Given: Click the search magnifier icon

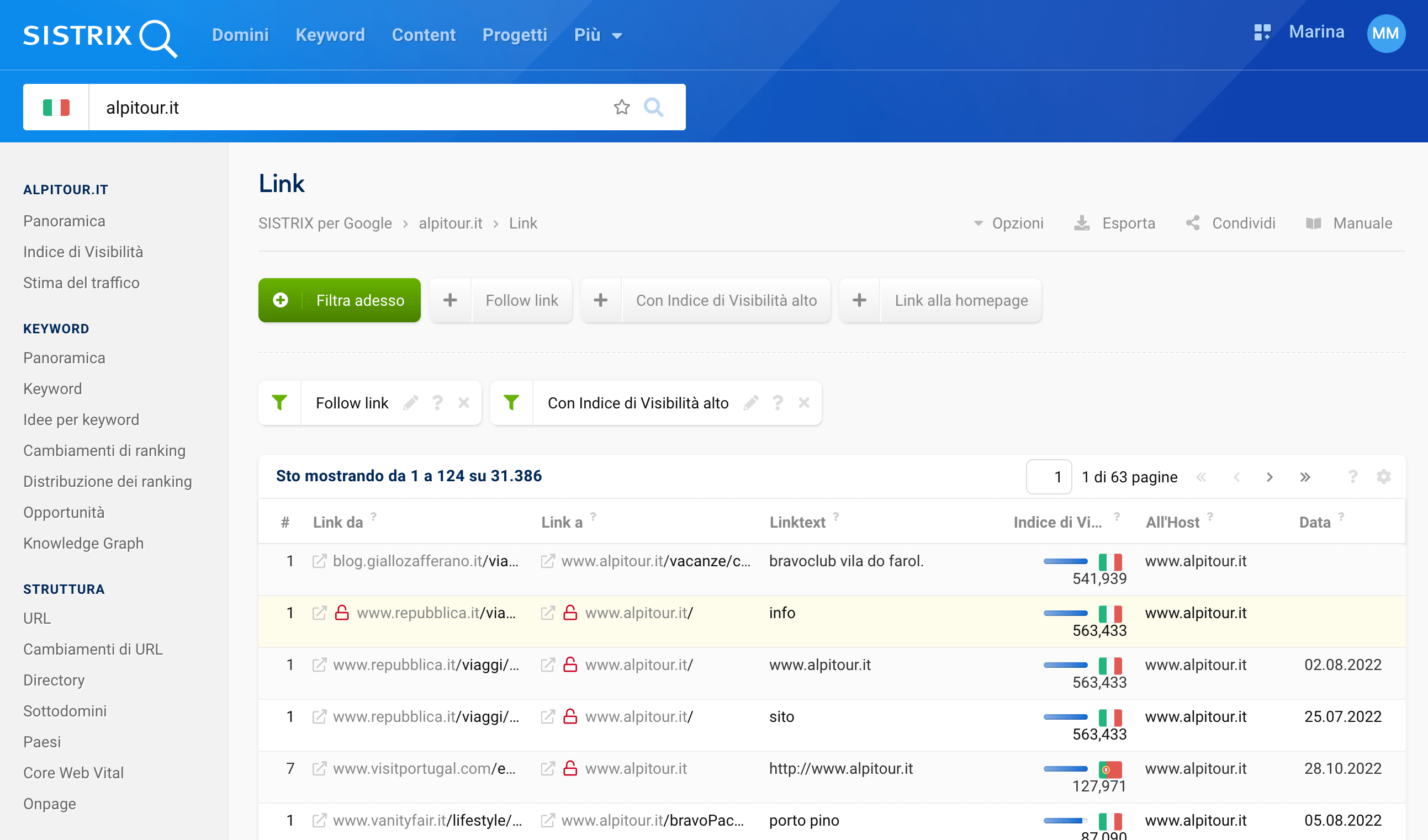Looking at the screenshot, I should (653, 107).
